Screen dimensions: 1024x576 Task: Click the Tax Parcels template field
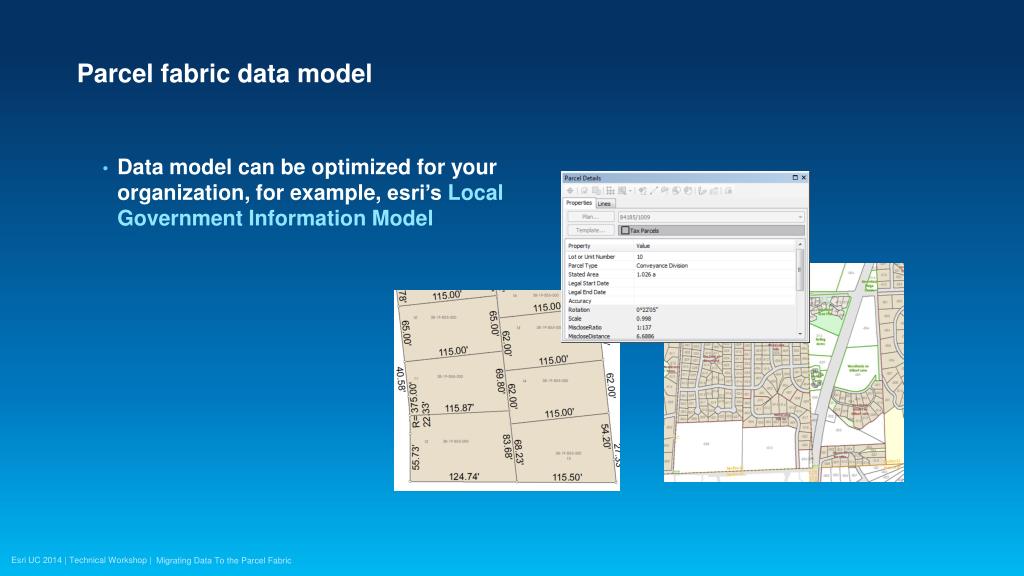click(711, 231)
